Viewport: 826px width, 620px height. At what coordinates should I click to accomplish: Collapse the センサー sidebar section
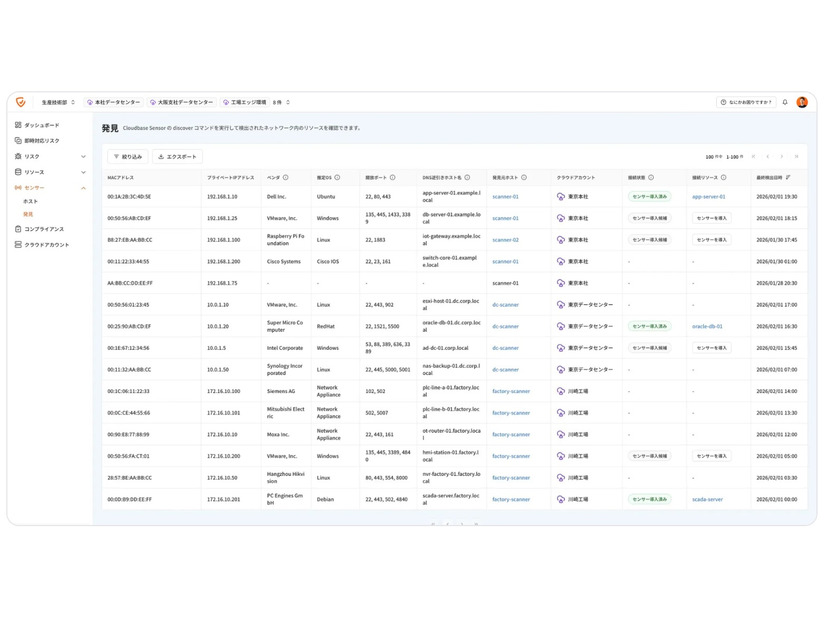(83, 188)
